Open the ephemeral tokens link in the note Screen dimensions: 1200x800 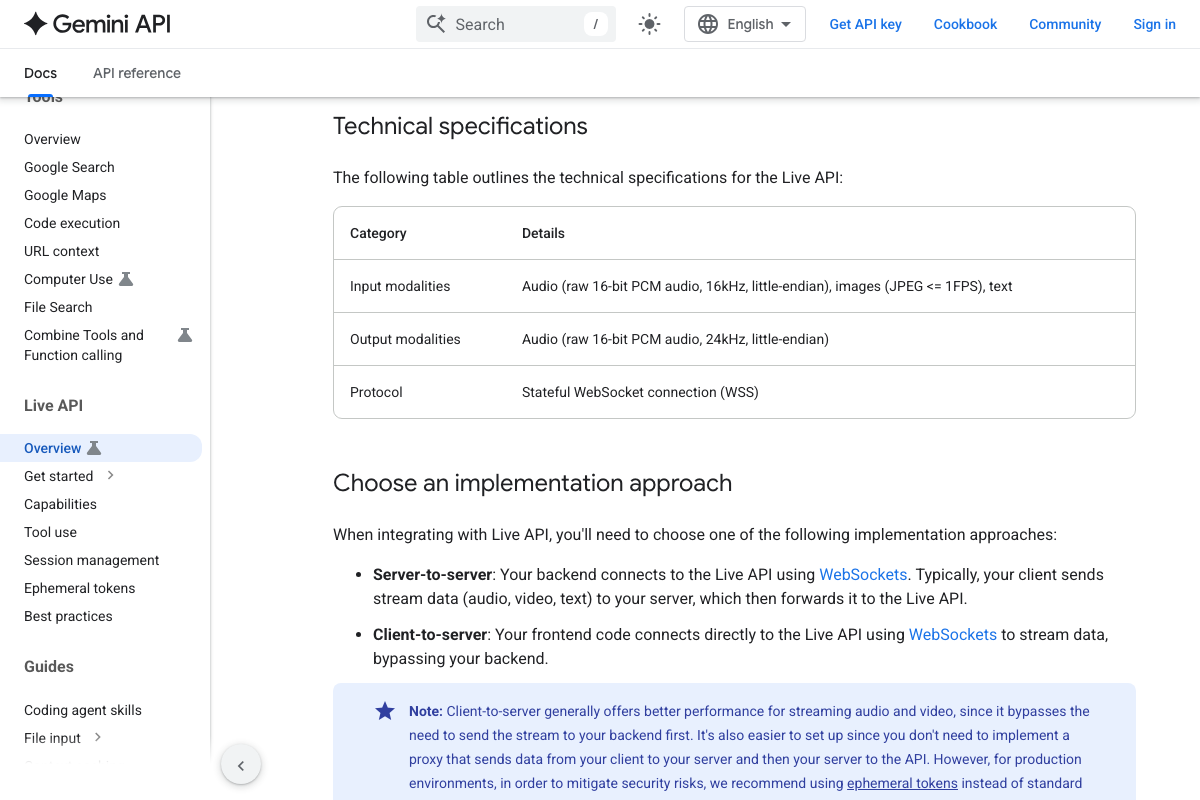(902, 783)
